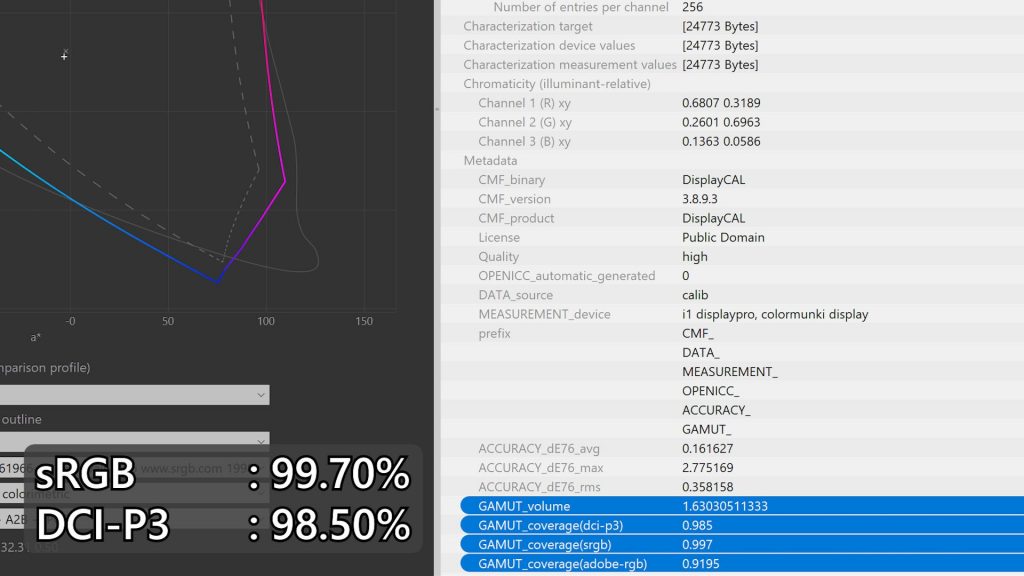
Task: Click the white crosshair marker on gamut plot
Action: point(64,57)
